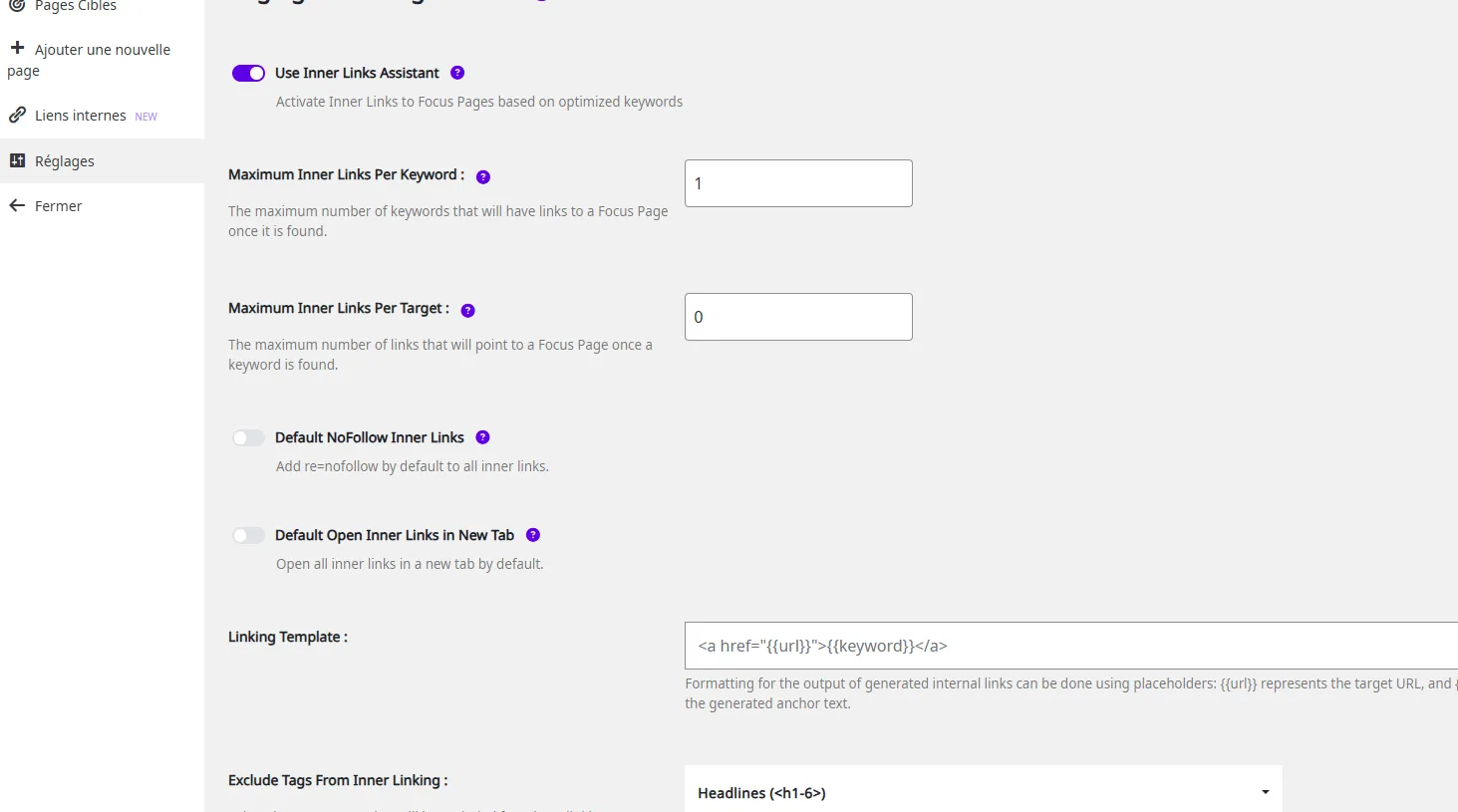
Task: Click the Maximum Inner Links Per Keyword label
Action: (x=346, y=174)
